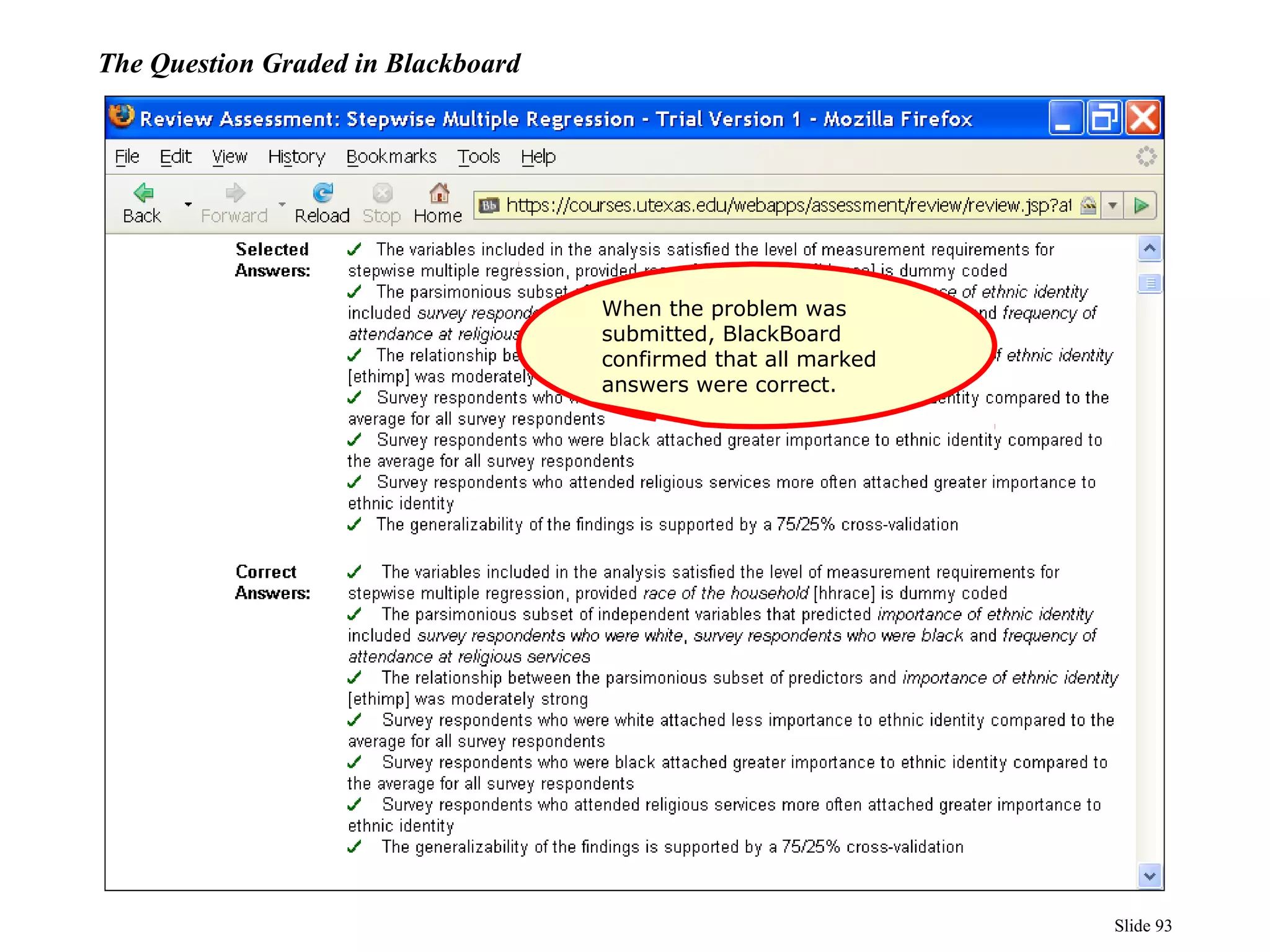Expand the address bar URL history dropdown
1270x952 pixels.
tap(1113, 206)
